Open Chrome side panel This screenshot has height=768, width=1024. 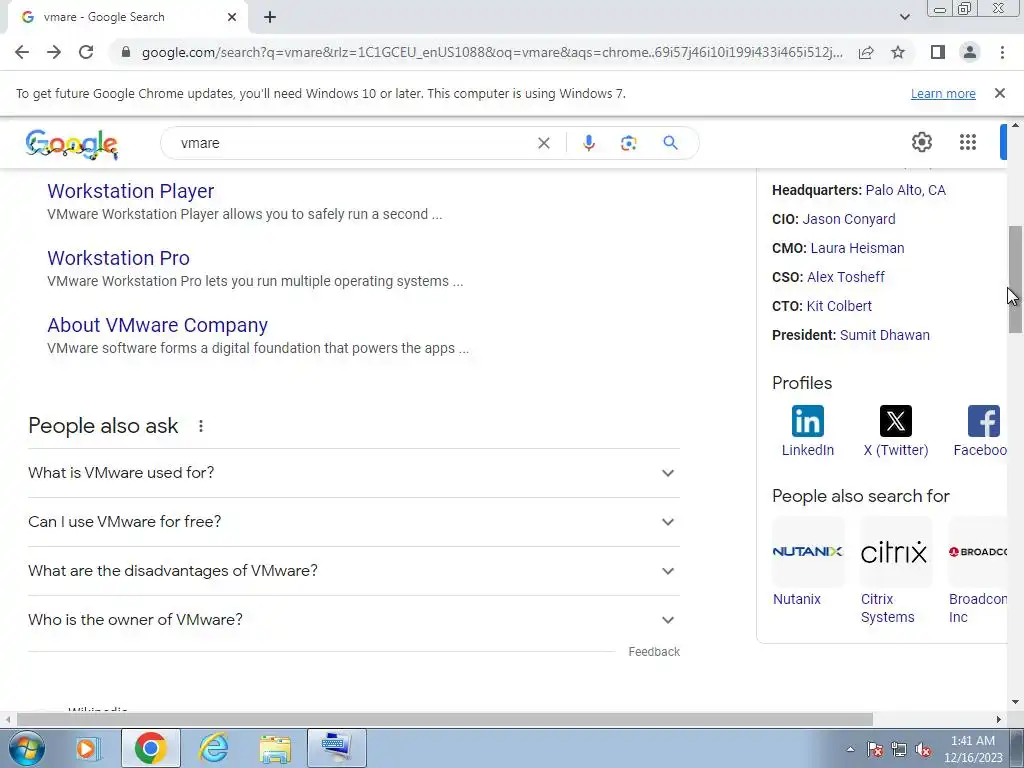(x=938, y=52)
